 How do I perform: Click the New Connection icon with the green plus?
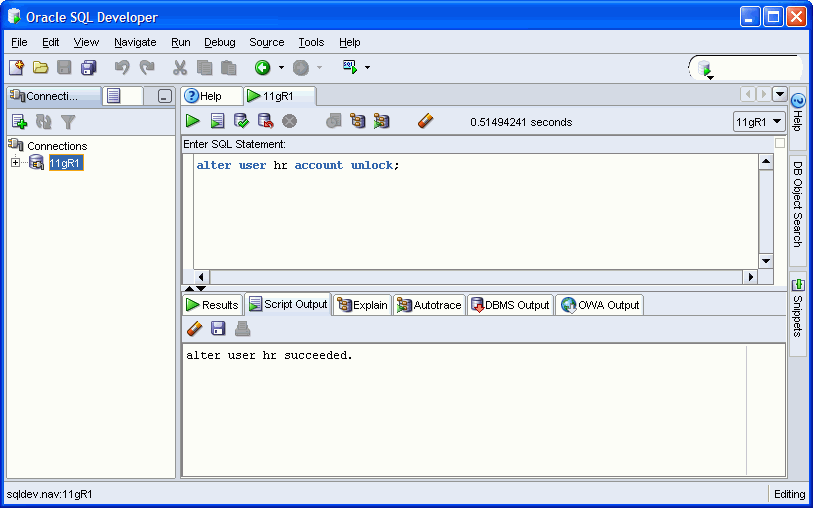(19, 122)
